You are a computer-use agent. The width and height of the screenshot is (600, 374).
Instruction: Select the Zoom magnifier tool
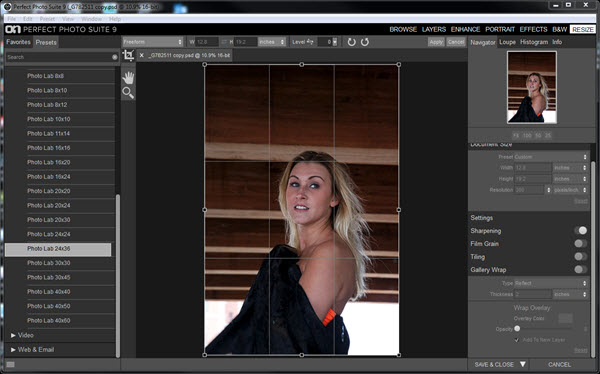(128, 93)
